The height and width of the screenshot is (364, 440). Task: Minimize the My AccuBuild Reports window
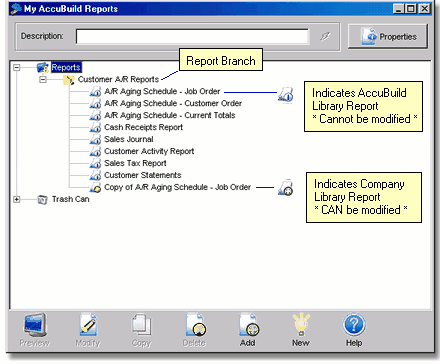click(x=398, y=9)
